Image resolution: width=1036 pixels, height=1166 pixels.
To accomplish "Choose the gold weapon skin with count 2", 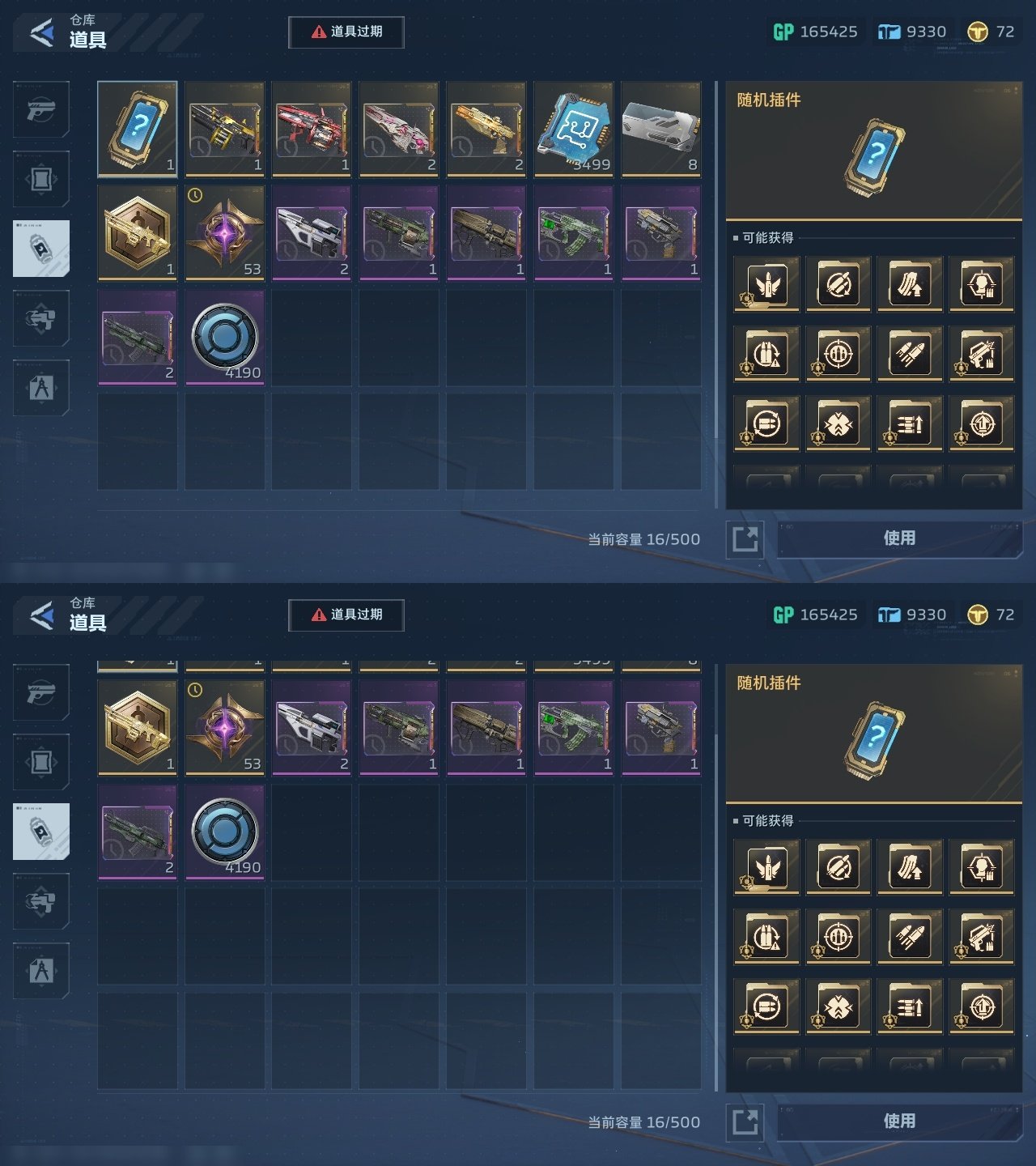I will point(486,129).
